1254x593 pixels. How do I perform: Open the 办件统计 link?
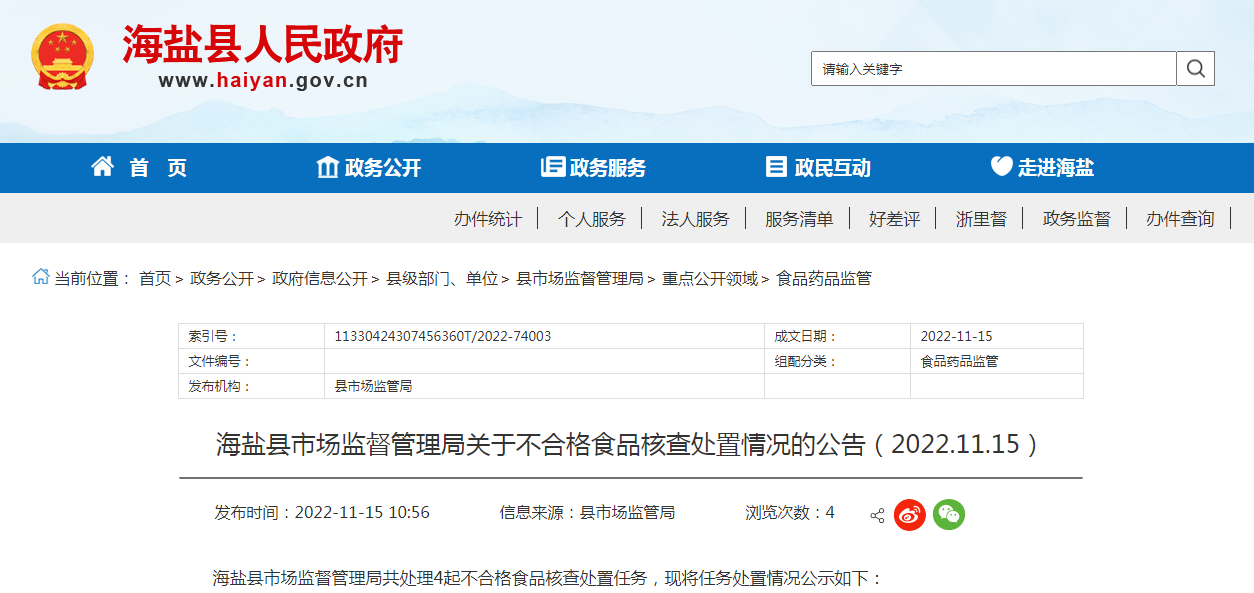tap(488, 219)
